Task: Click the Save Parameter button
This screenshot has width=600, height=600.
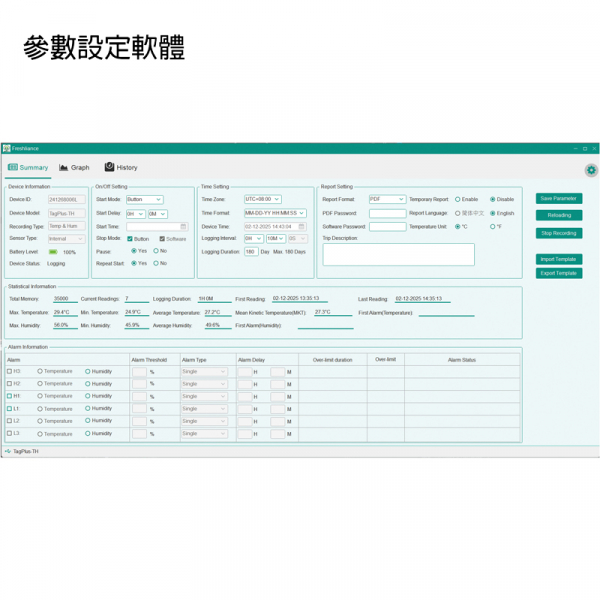Action: [558, 198]
